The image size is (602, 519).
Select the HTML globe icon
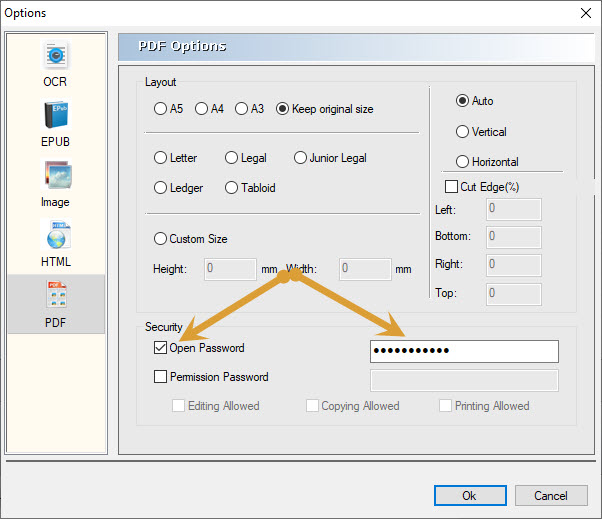(x=56, y=235)
